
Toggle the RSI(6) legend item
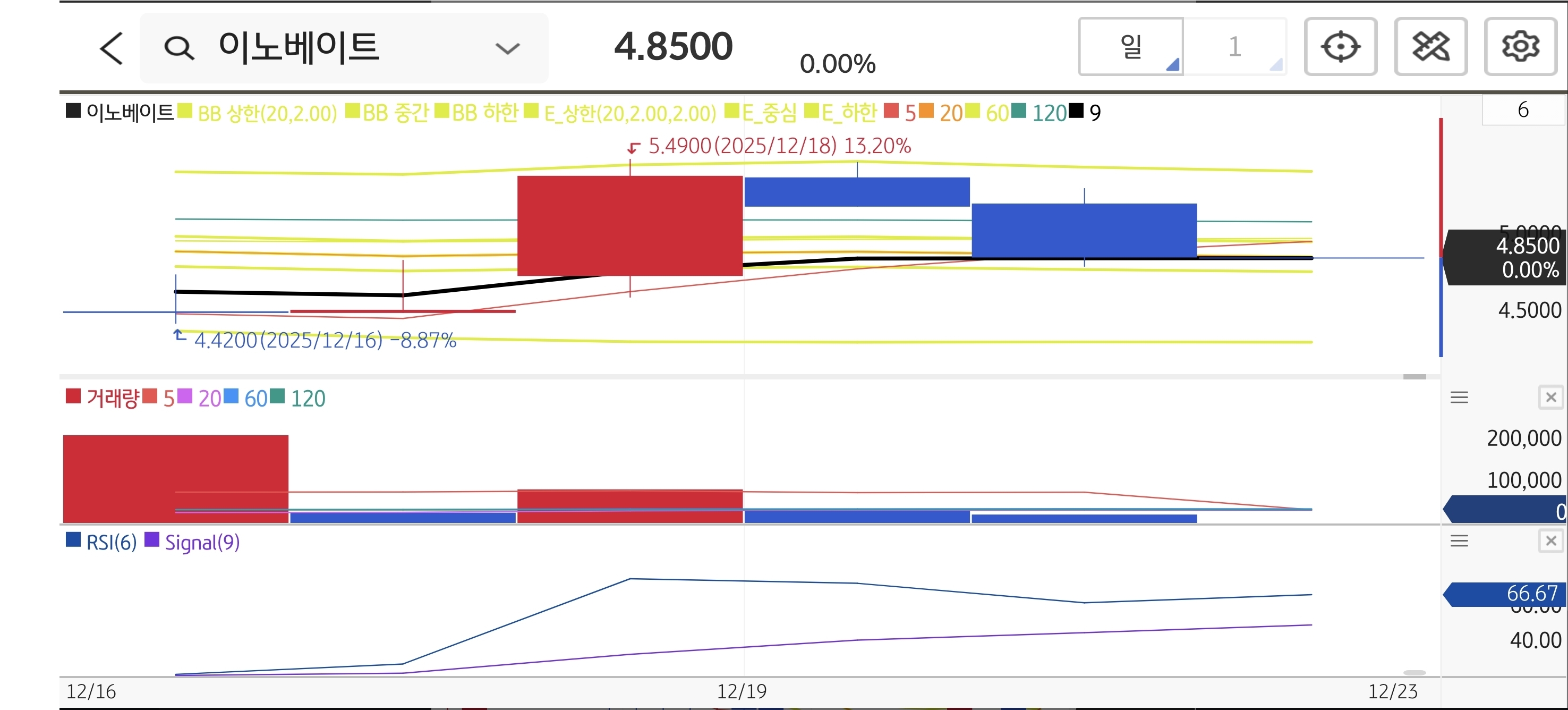(111, 542)
